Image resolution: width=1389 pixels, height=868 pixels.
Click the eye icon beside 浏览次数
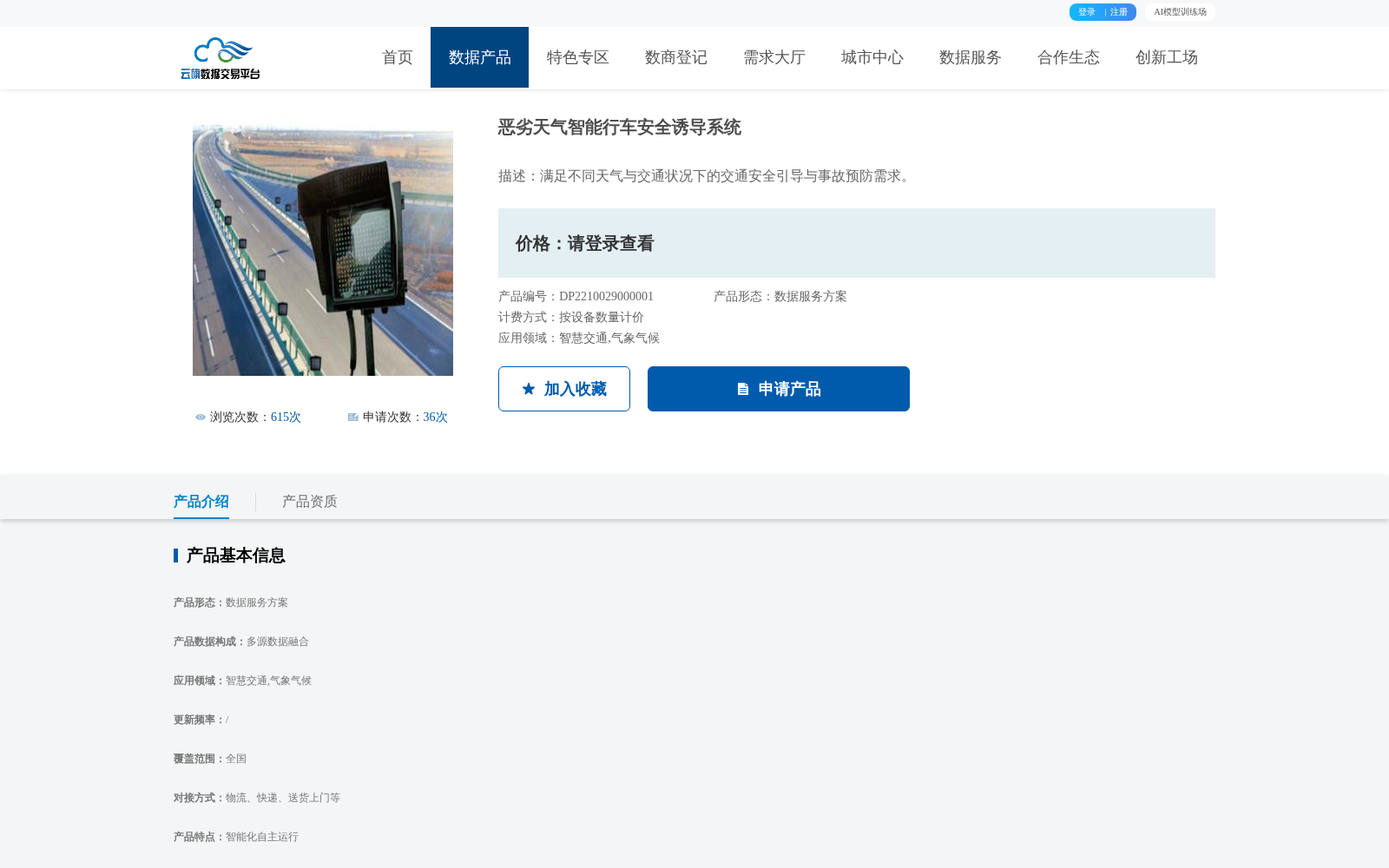(201, 418)
